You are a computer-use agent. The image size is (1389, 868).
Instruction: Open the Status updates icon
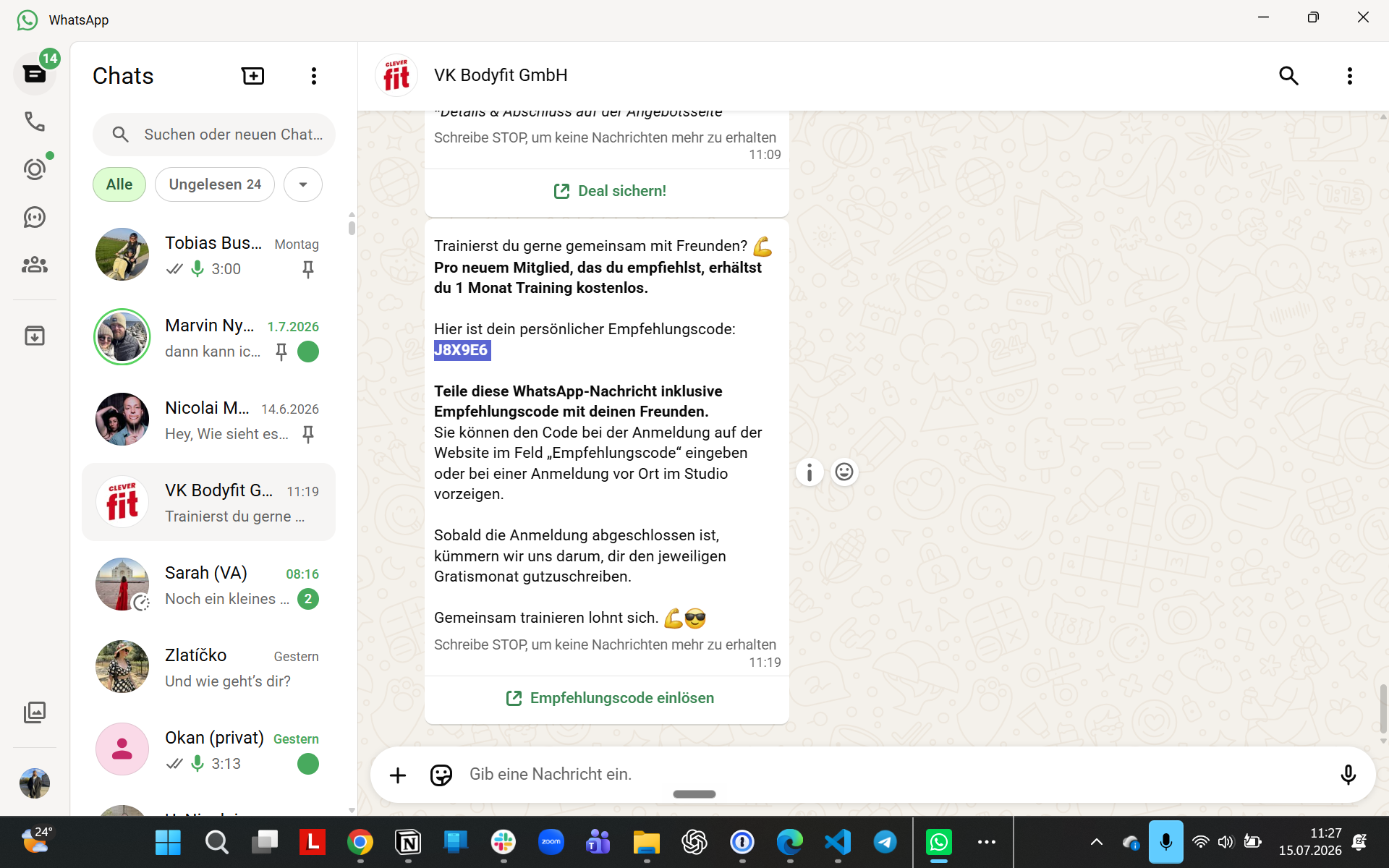34,169
